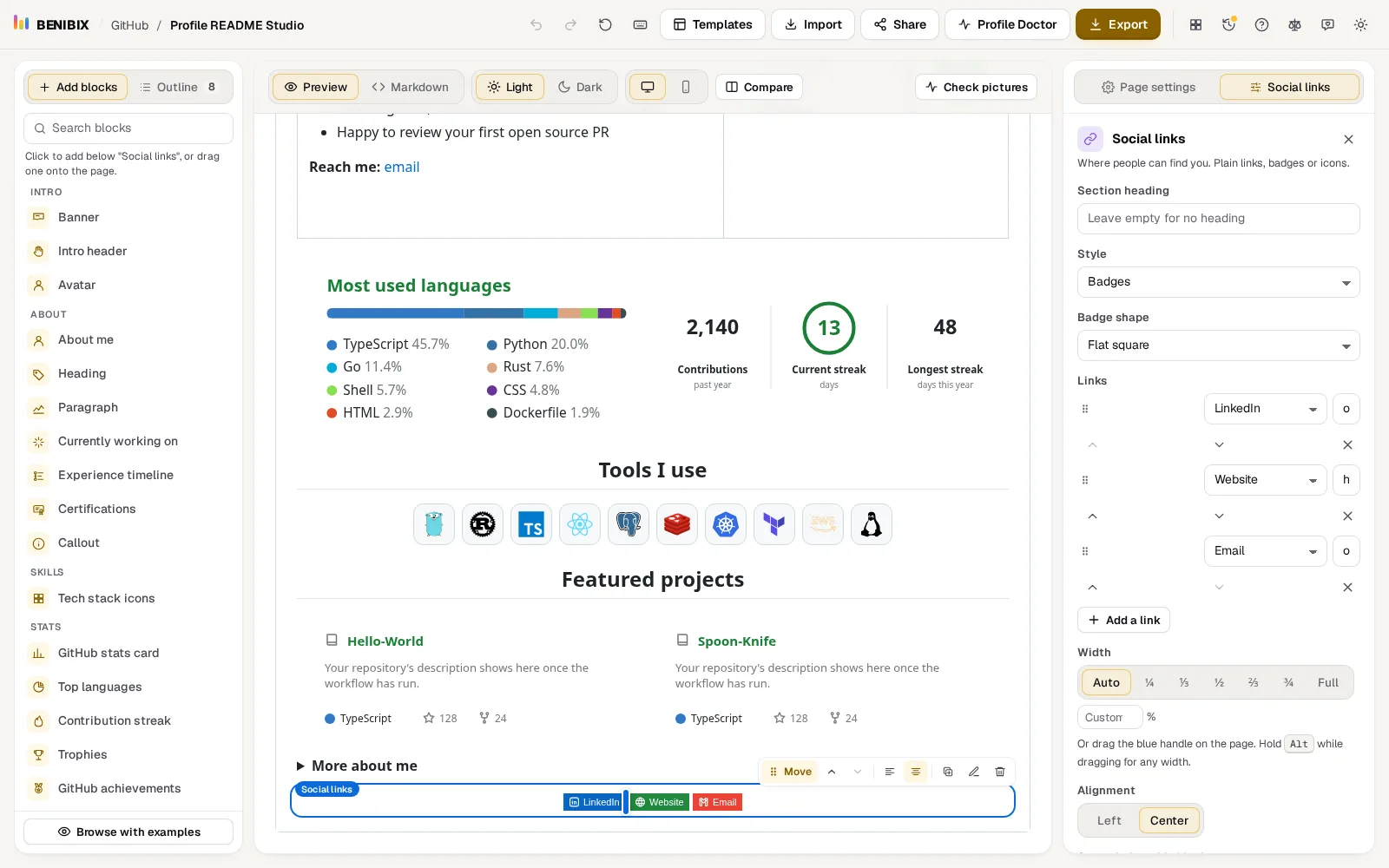This screenshot has width=1389, height=868.
Task: Switch to Dark theme preview
Action: pyautogui.click(x=580, y=87)
